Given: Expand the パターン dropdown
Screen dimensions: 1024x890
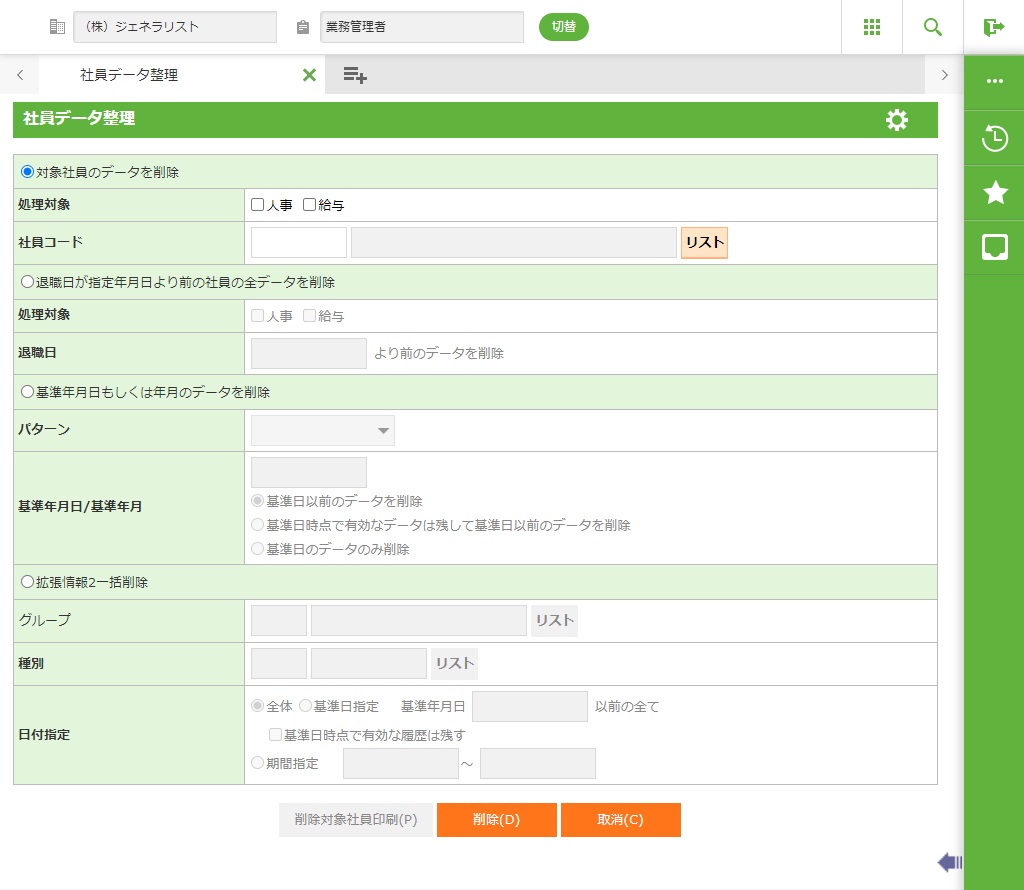Looking at the screenshot, I should (323, 431).
